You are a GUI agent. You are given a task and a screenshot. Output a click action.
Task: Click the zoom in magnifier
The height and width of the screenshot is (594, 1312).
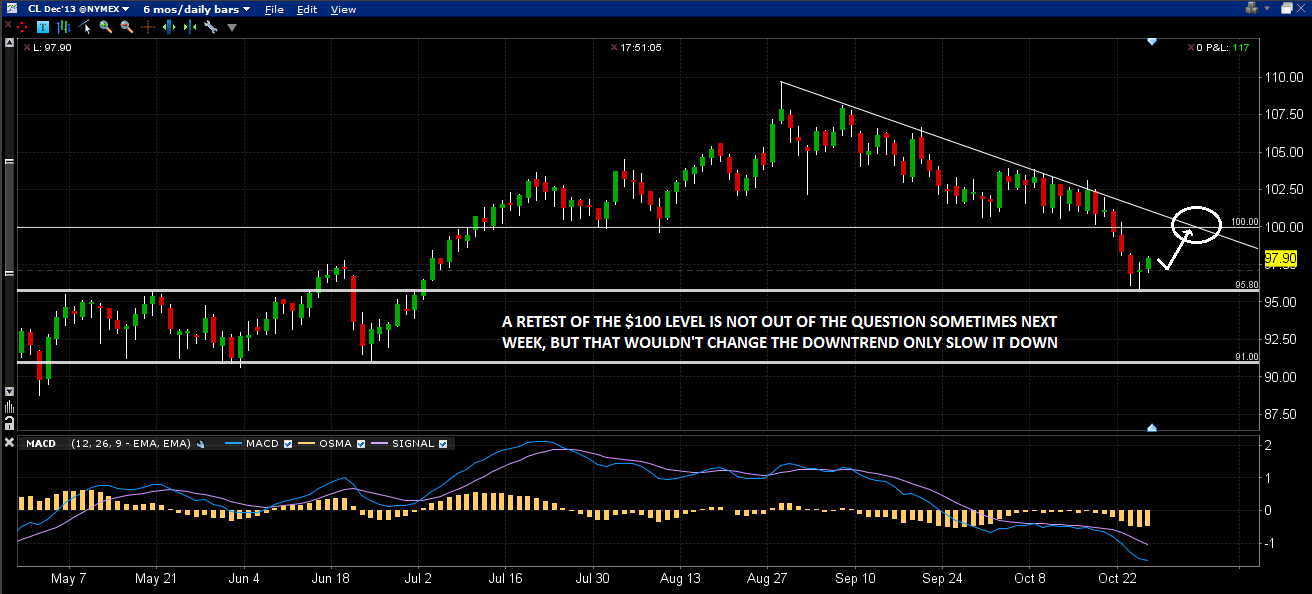pyautogui.click(x=106, y=27)
